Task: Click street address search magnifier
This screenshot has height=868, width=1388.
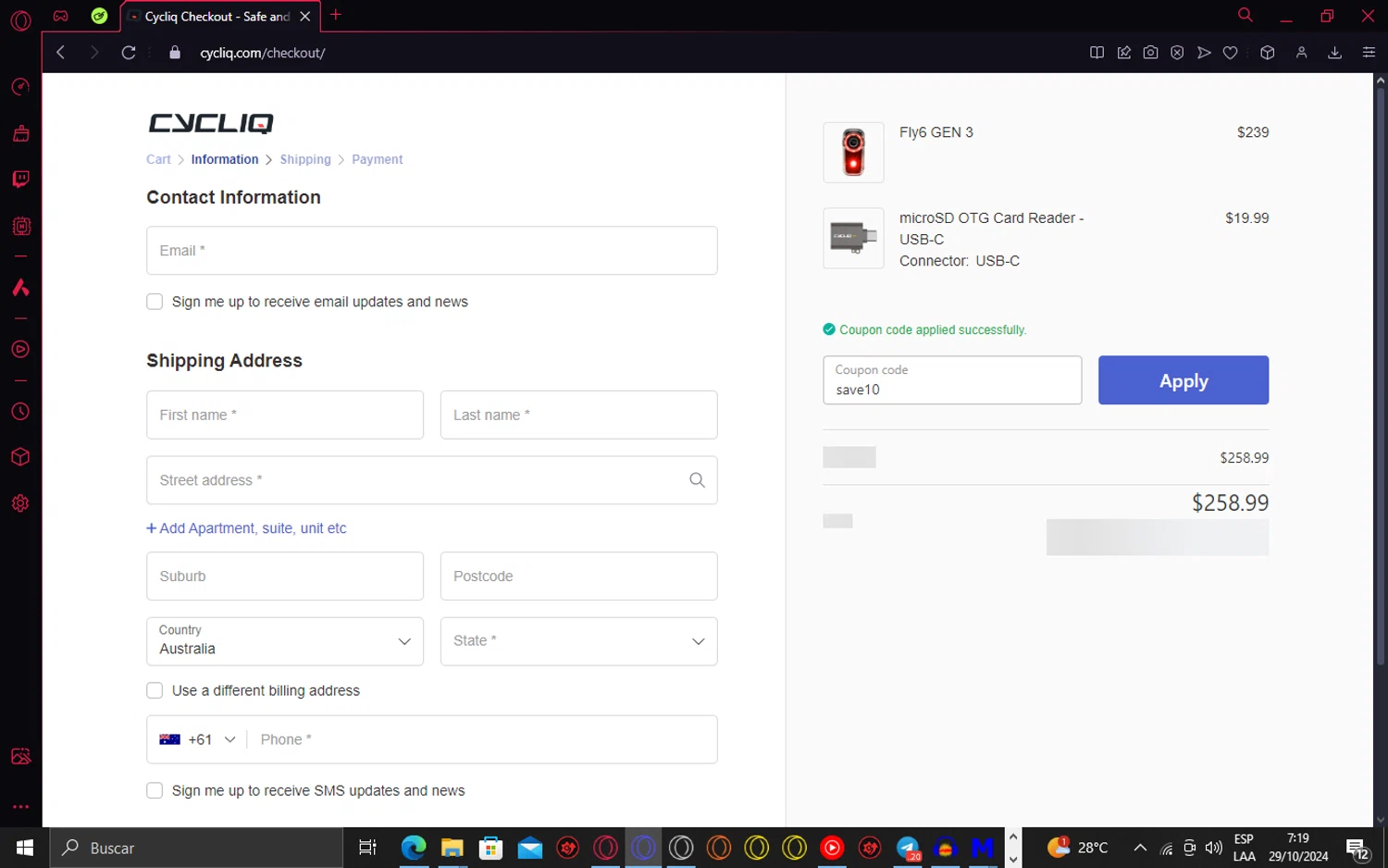Action: pyautogui.click(x=697, y=480)
